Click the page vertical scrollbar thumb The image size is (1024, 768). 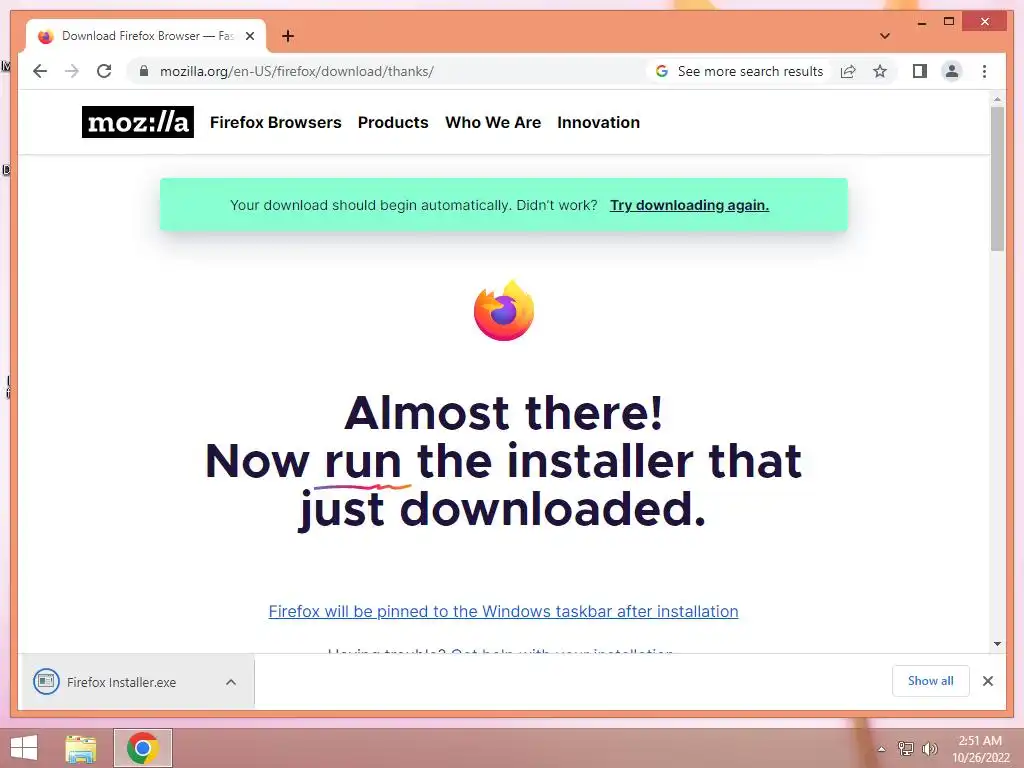(x=997, y=178)
